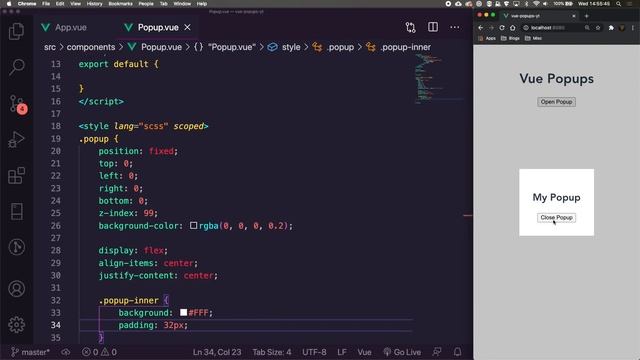Open the Explorer view in VS Code
Viewport: 640px width, 360px height.
click(16, 31)
